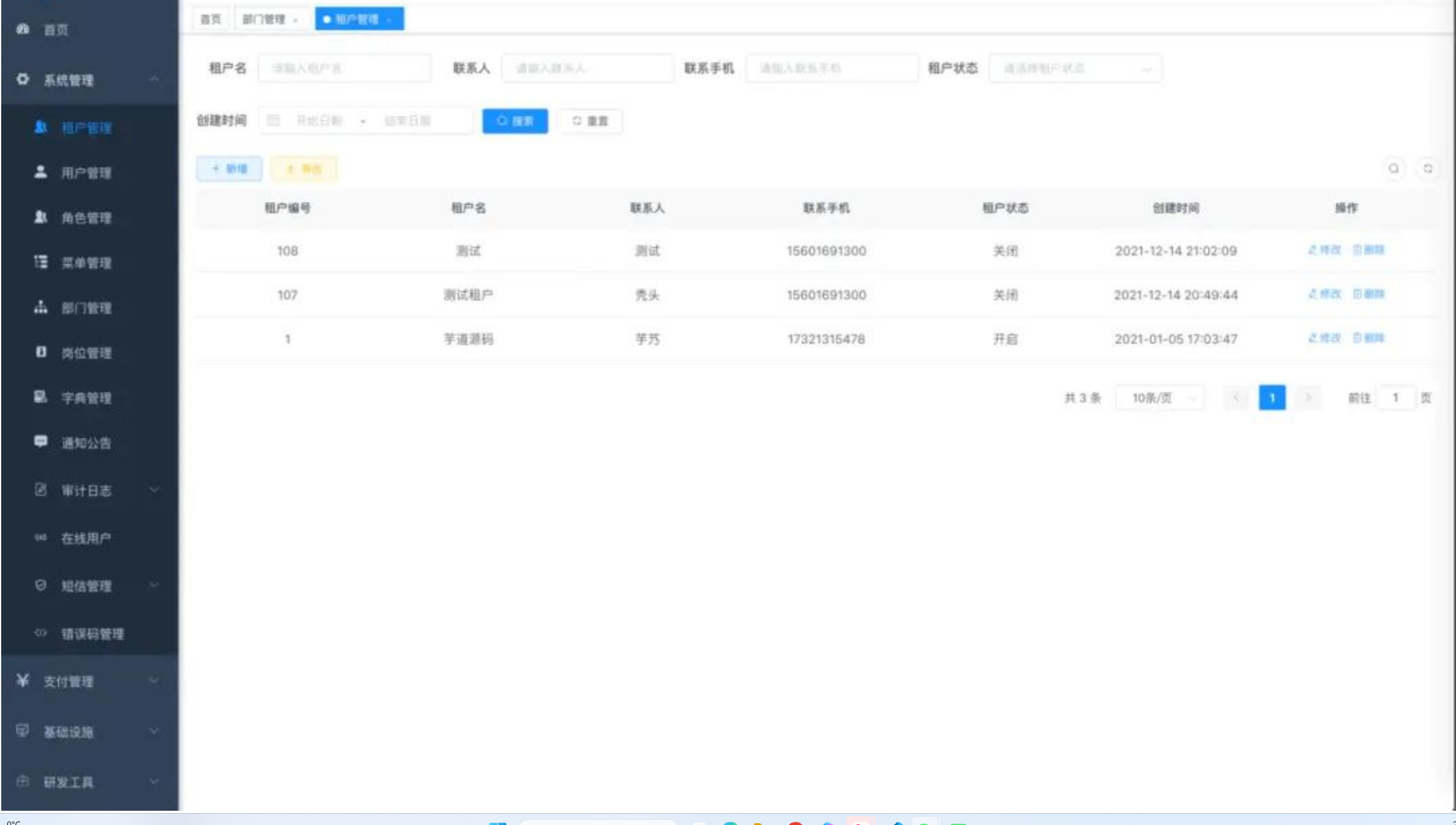This screenshot has width=1456, height=825.
Task: Click the 研发工具 toolbox icon
Action: [23, 781]
